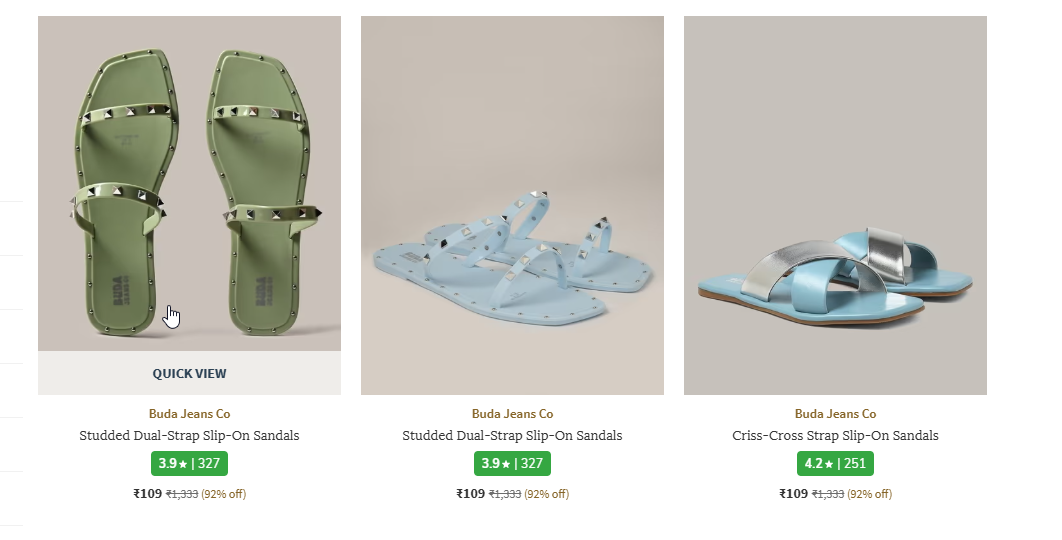
Task: Click the 92% off label under the blue studded sandals
Action: tap(546, 494)
